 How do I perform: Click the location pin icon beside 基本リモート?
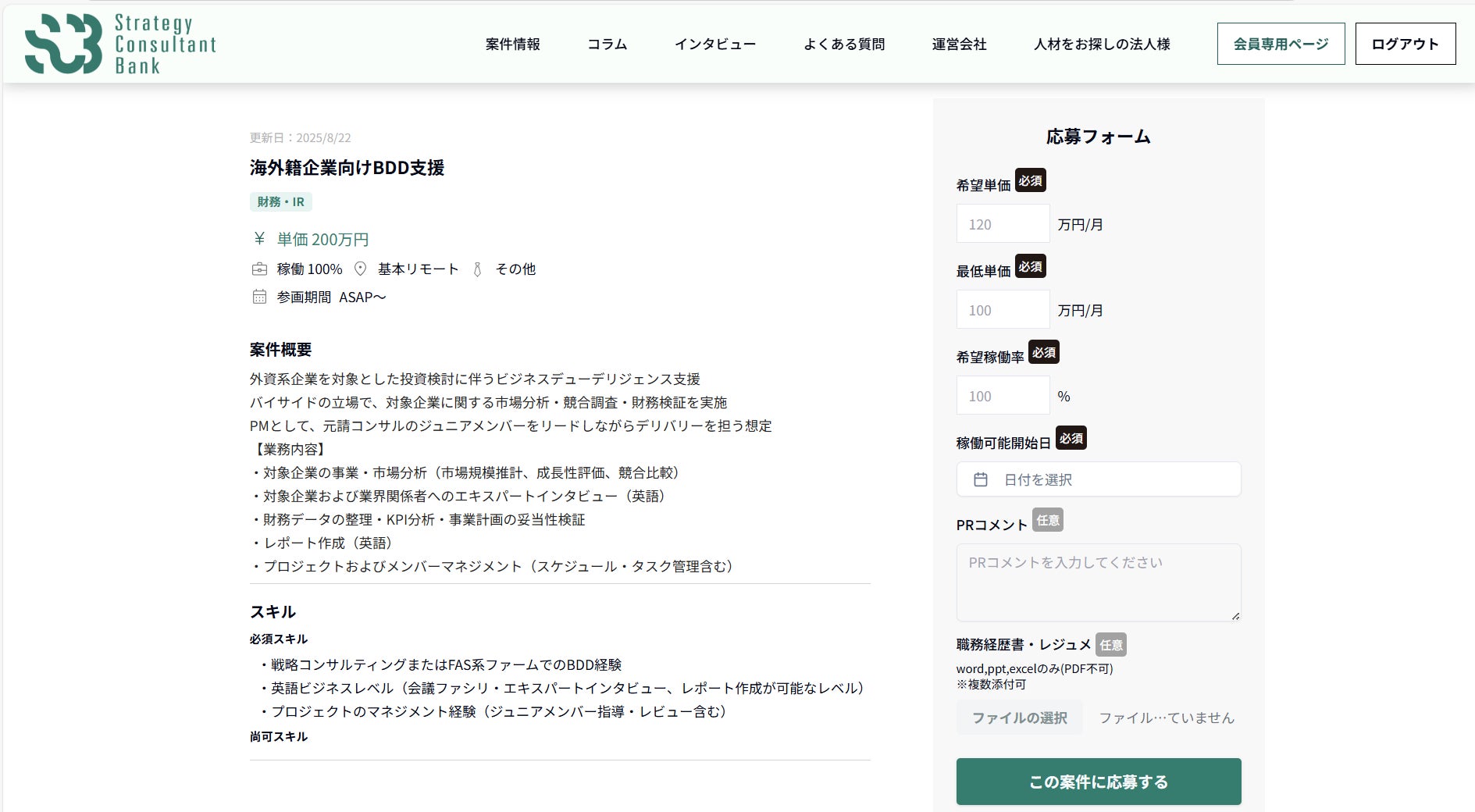coord(360,269)
